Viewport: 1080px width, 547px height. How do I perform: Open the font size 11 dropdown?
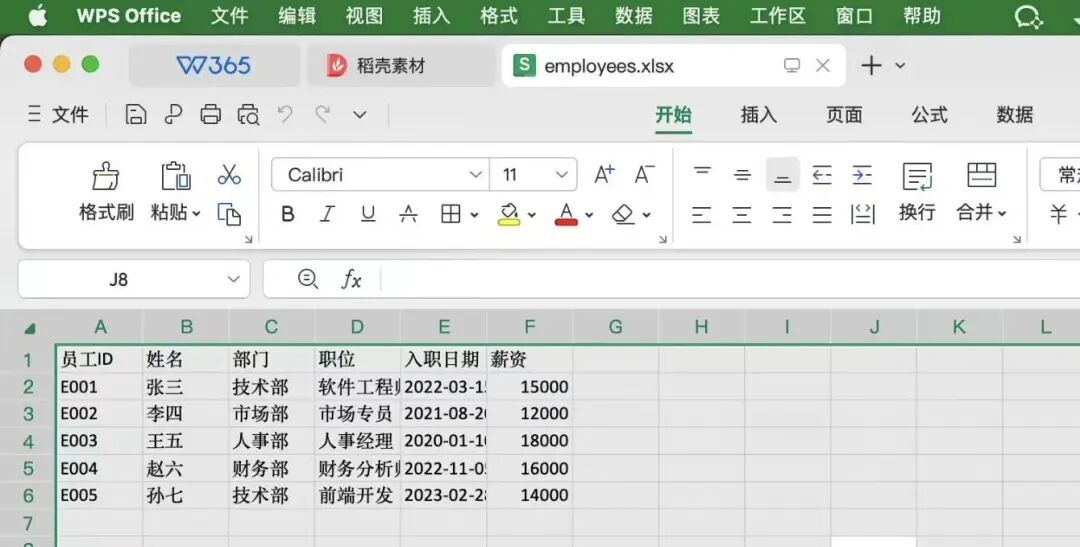[x=561, y=175]
